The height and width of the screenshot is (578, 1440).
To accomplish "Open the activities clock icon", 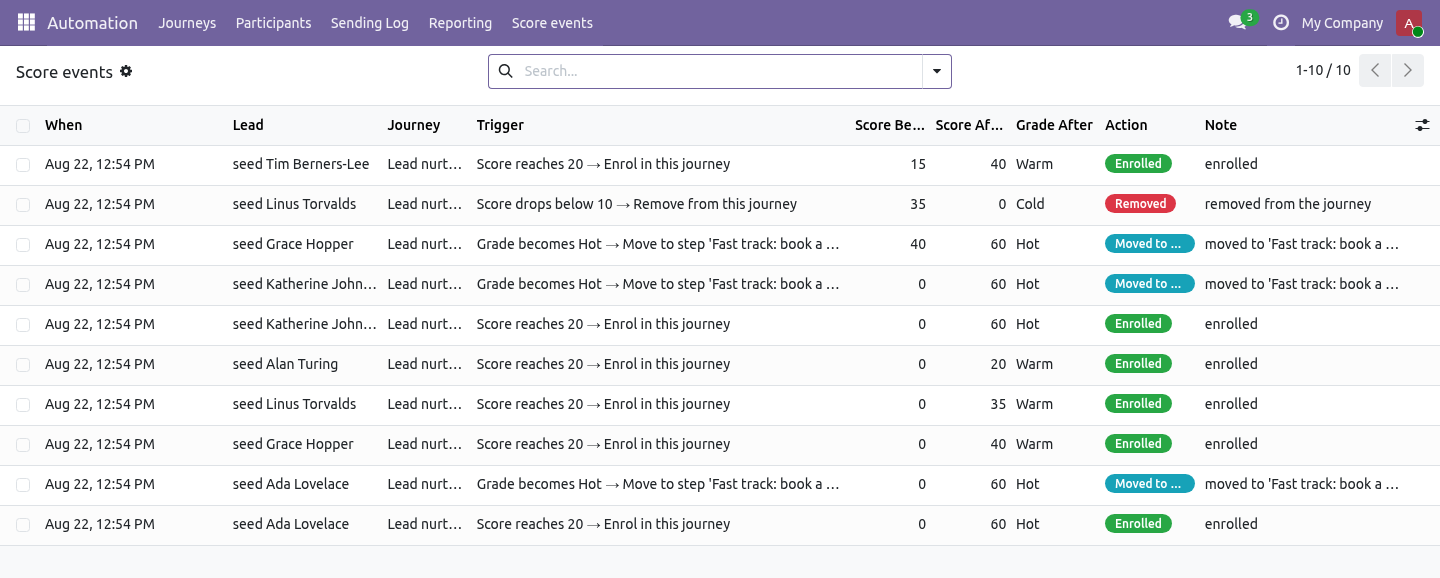I will [x=1280, y=22].
